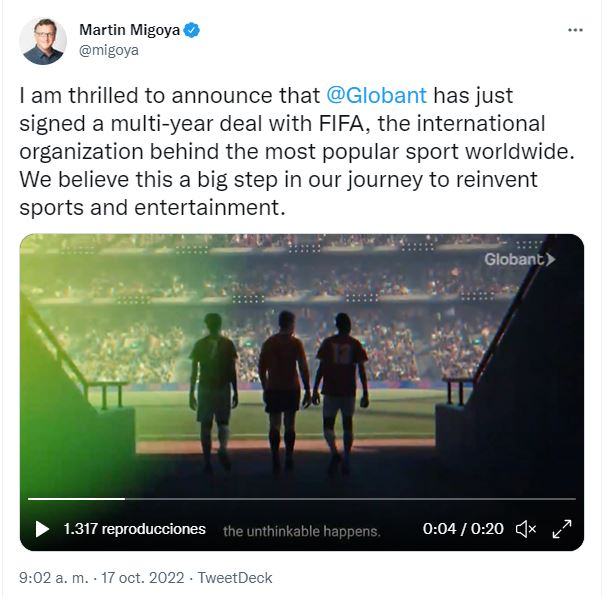
Task: Open Martin Migoya's profile avatar
Action: pos(43,41)
